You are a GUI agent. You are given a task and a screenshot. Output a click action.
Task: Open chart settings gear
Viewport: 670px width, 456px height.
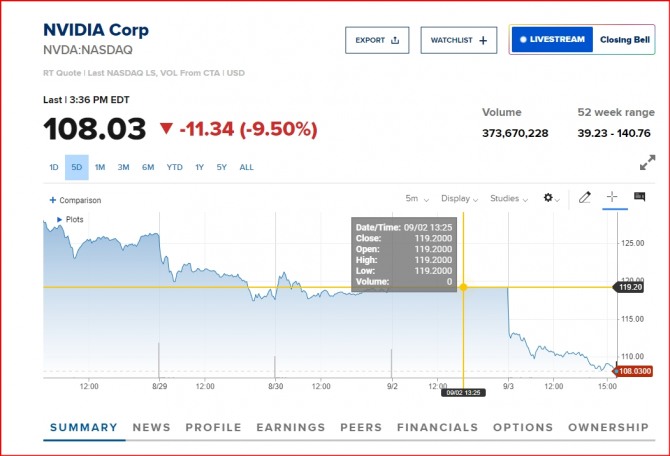[x=550, y=198]
